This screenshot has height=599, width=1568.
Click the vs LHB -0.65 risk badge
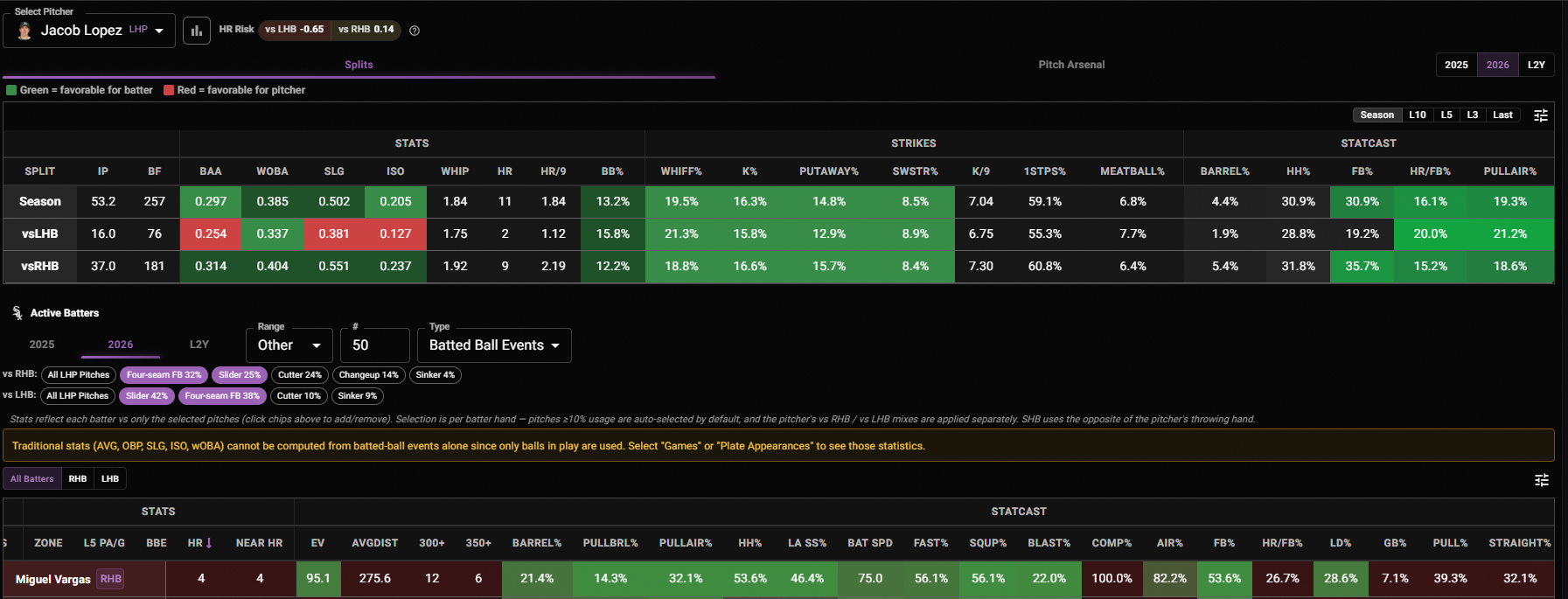pyautogui.click(x=295, y=30)
